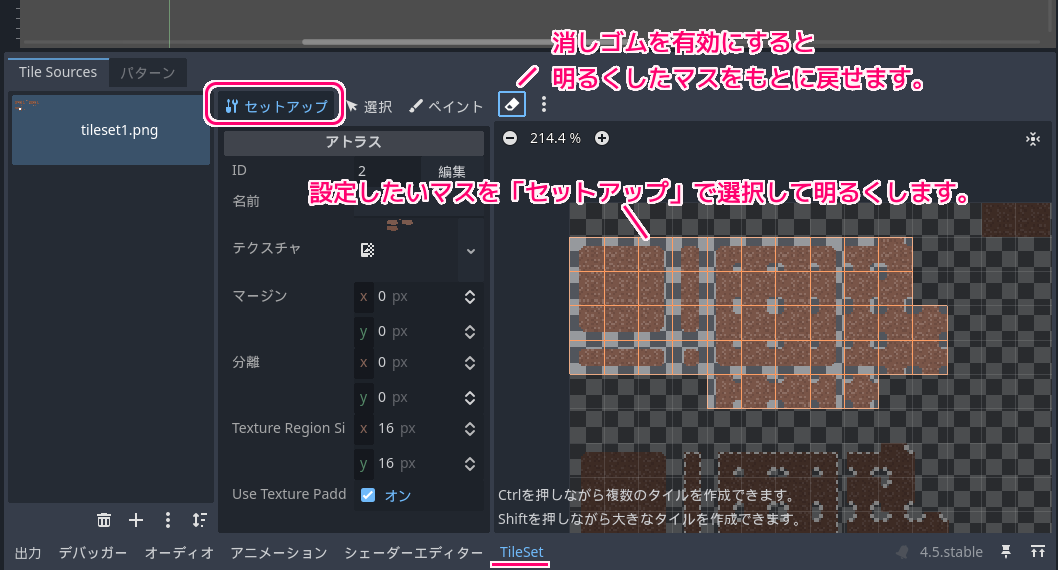Add a new tile source with the plus icon
This screenshot has width=1058, height=570.
pyautogui.click(x=136, y=520)
